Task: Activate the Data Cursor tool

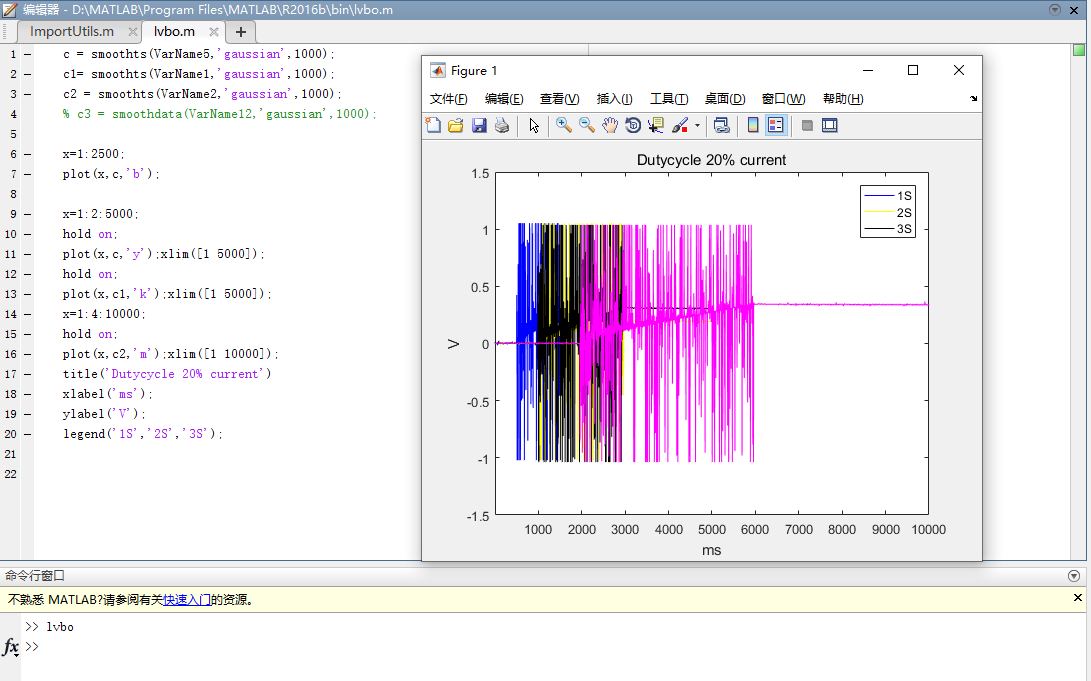Action: 655,125
